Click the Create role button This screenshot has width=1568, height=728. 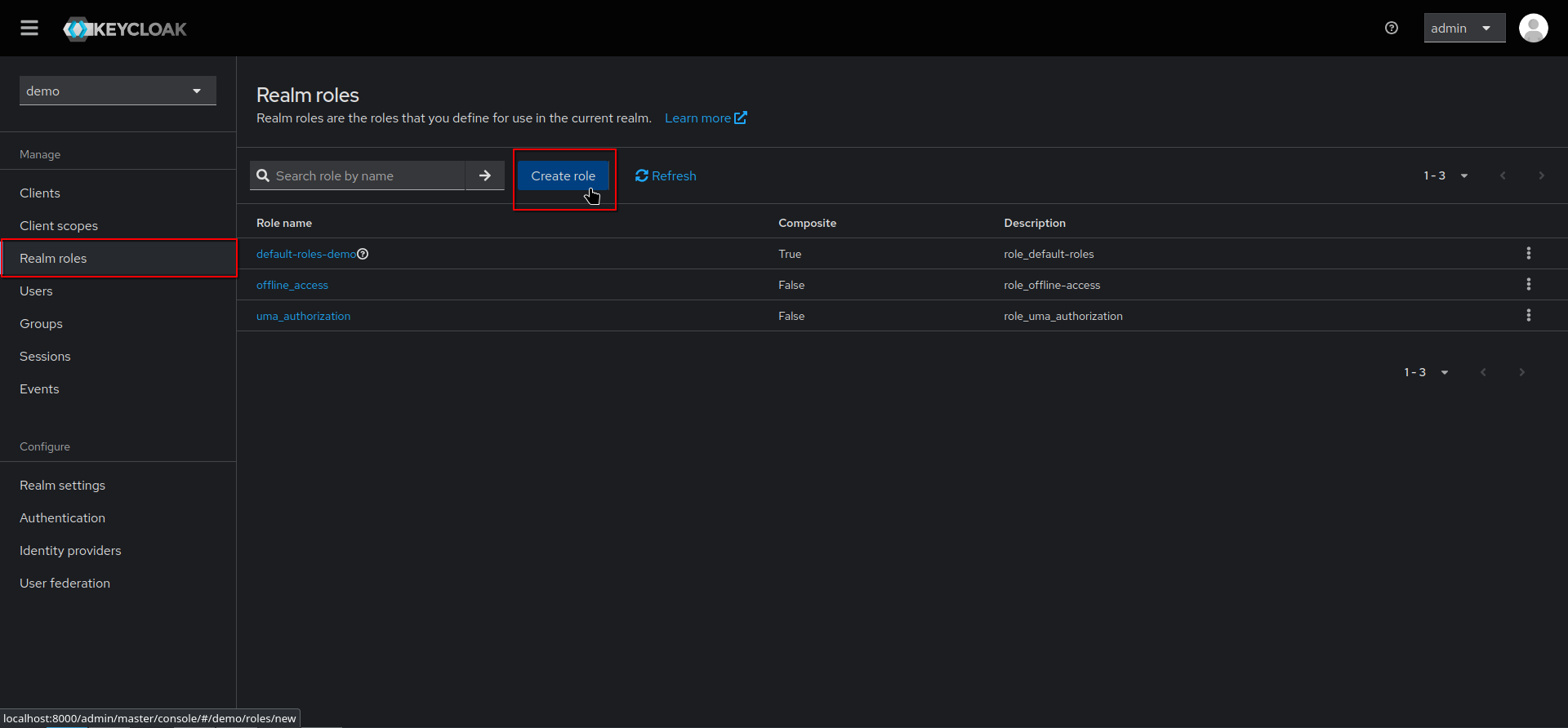[x=563, y=175]
